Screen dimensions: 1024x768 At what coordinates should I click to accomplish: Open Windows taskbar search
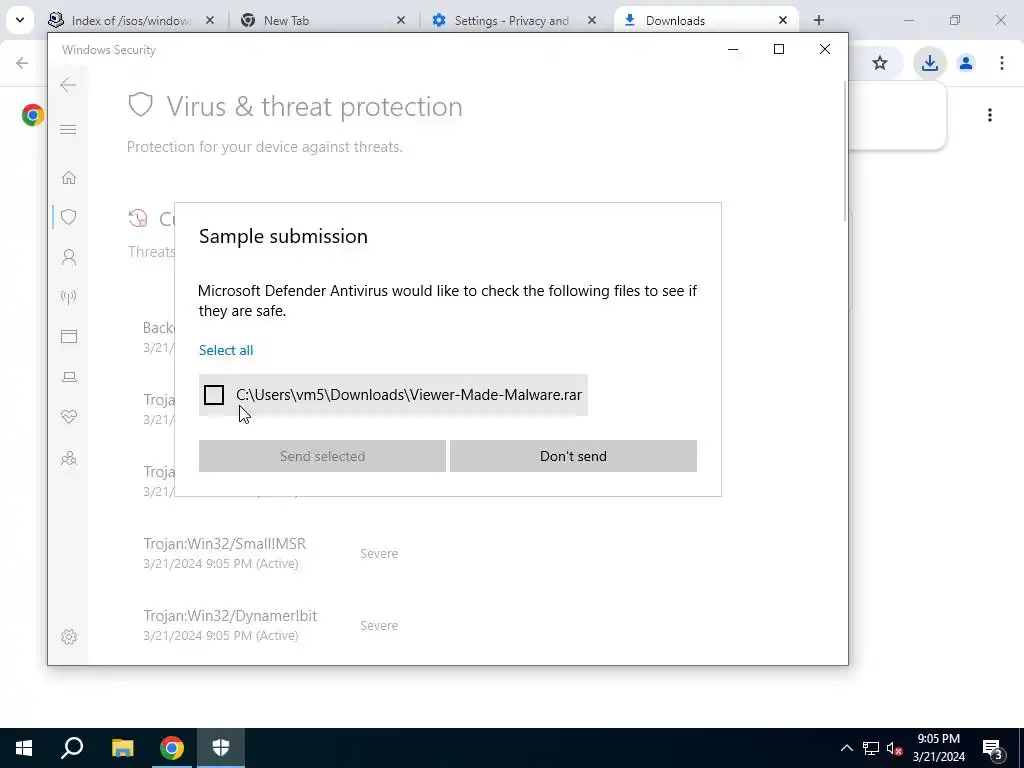click(72, 748)
